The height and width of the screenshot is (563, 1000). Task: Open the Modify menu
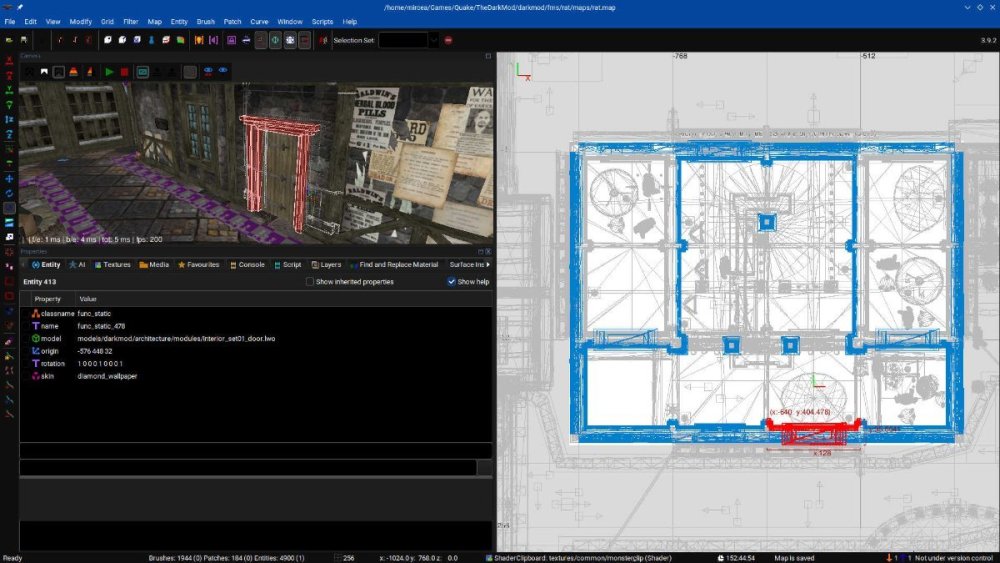[x=80, y=21]
